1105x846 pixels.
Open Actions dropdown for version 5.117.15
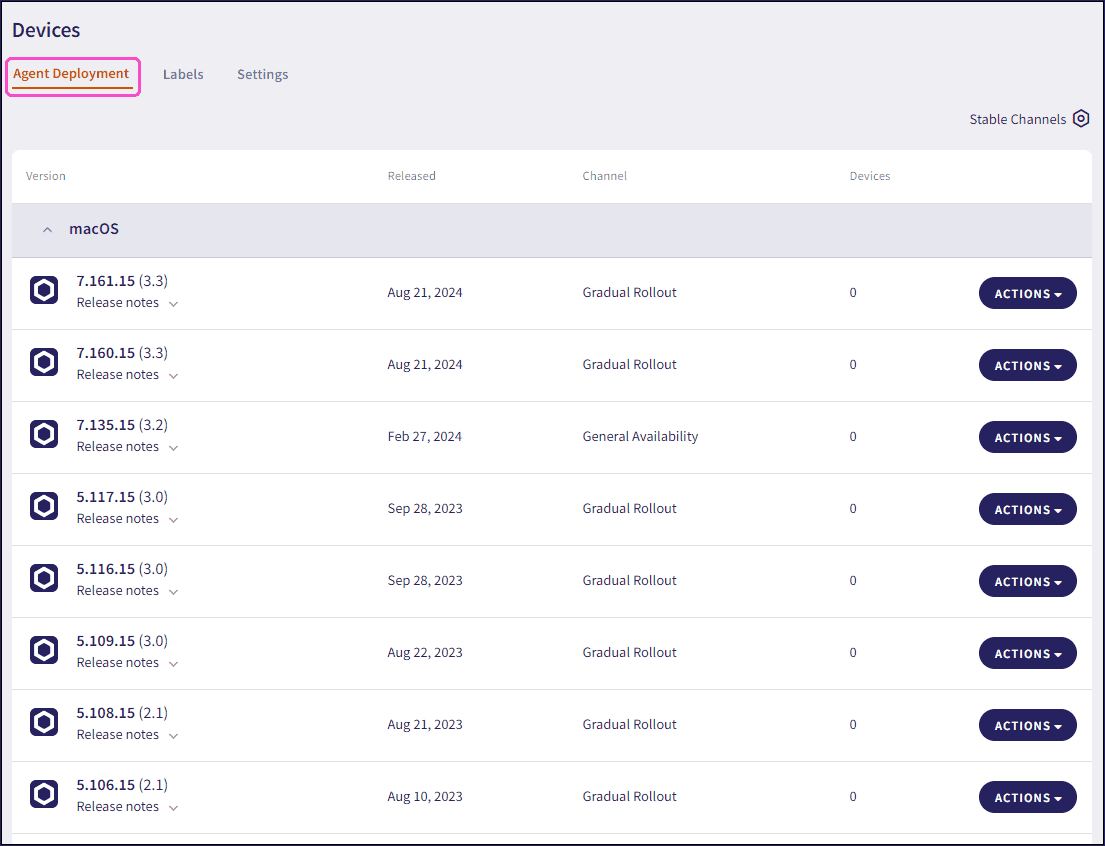[x=1027, y=509]
